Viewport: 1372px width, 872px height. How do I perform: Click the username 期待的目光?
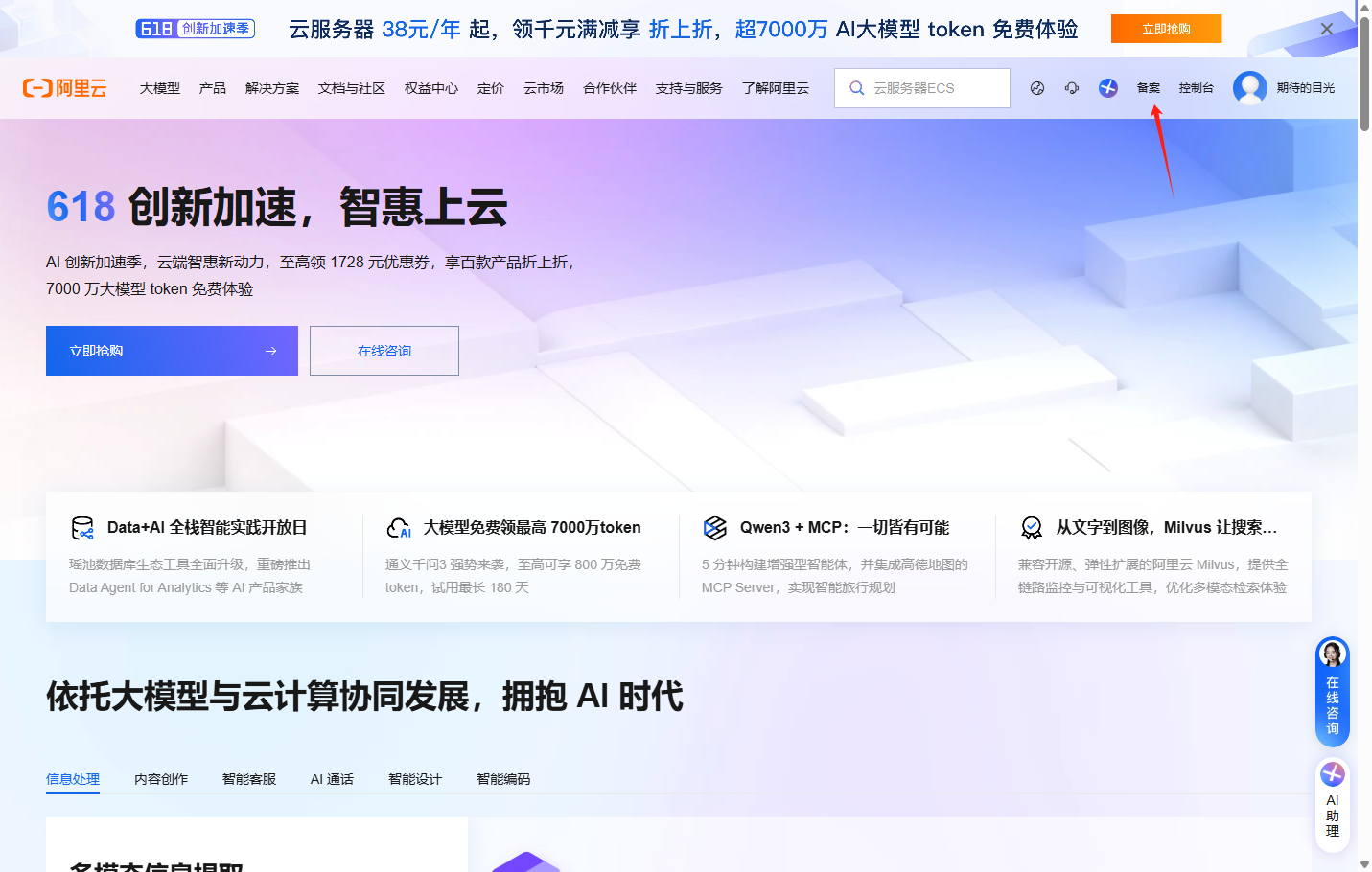[x=1306, y=88]
